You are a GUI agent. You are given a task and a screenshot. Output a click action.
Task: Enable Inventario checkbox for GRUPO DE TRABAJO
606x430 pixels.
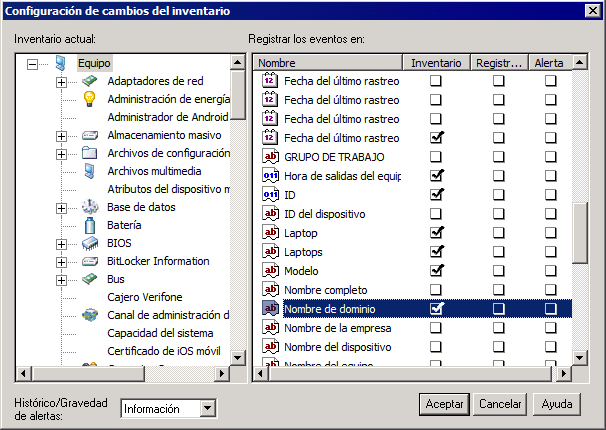[436, 157]
